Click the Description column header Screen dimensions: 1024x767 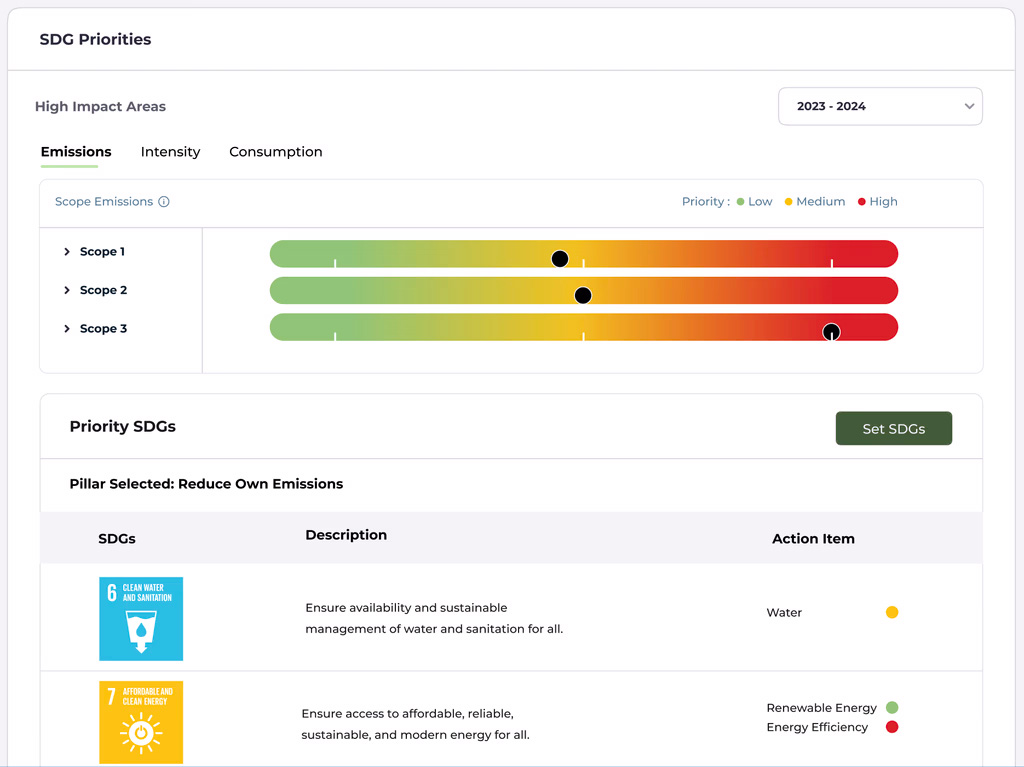tap(346, 535)
